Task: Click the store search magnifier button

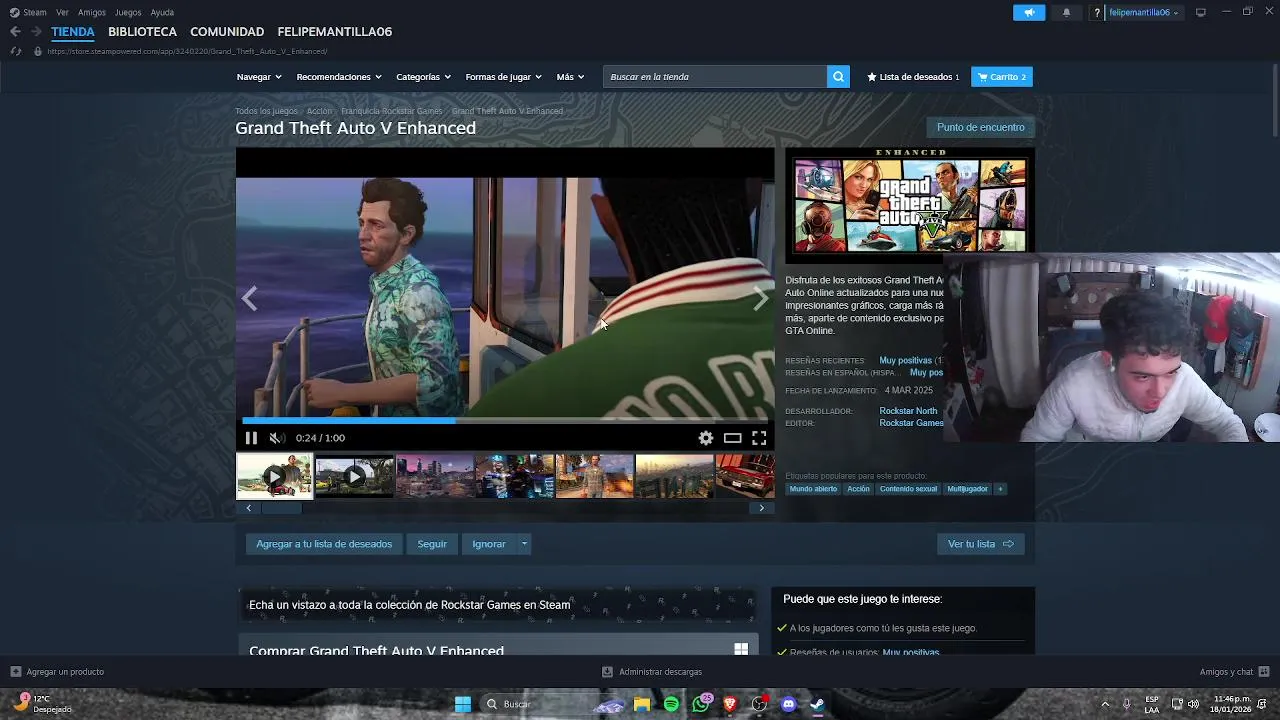Action: coord(838,77)
